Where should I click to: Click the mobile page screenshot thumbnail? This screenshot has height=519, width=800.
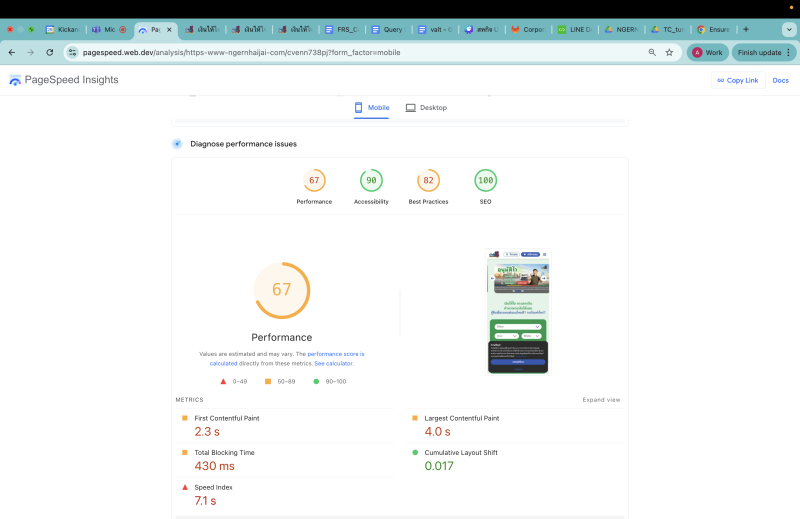518,311
